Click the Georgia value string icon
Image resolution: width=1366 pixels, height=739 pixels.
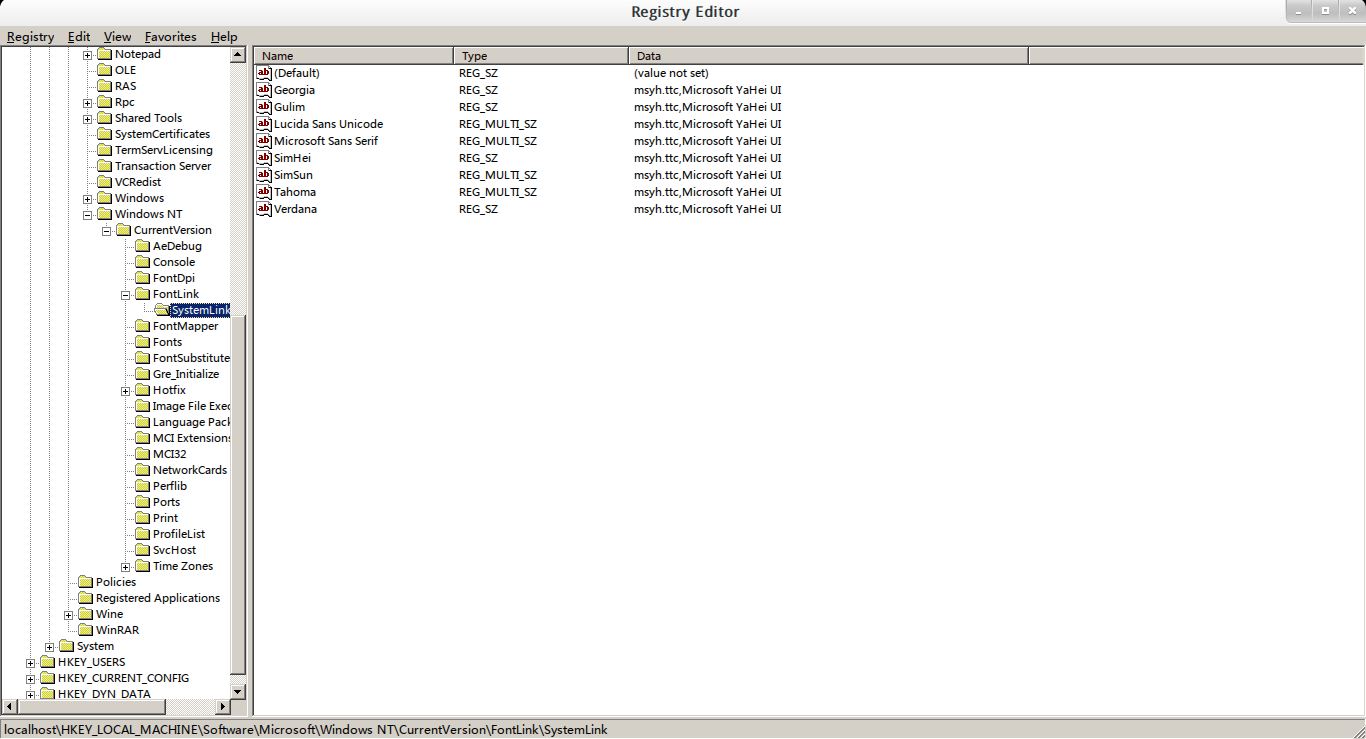point(264,90)
